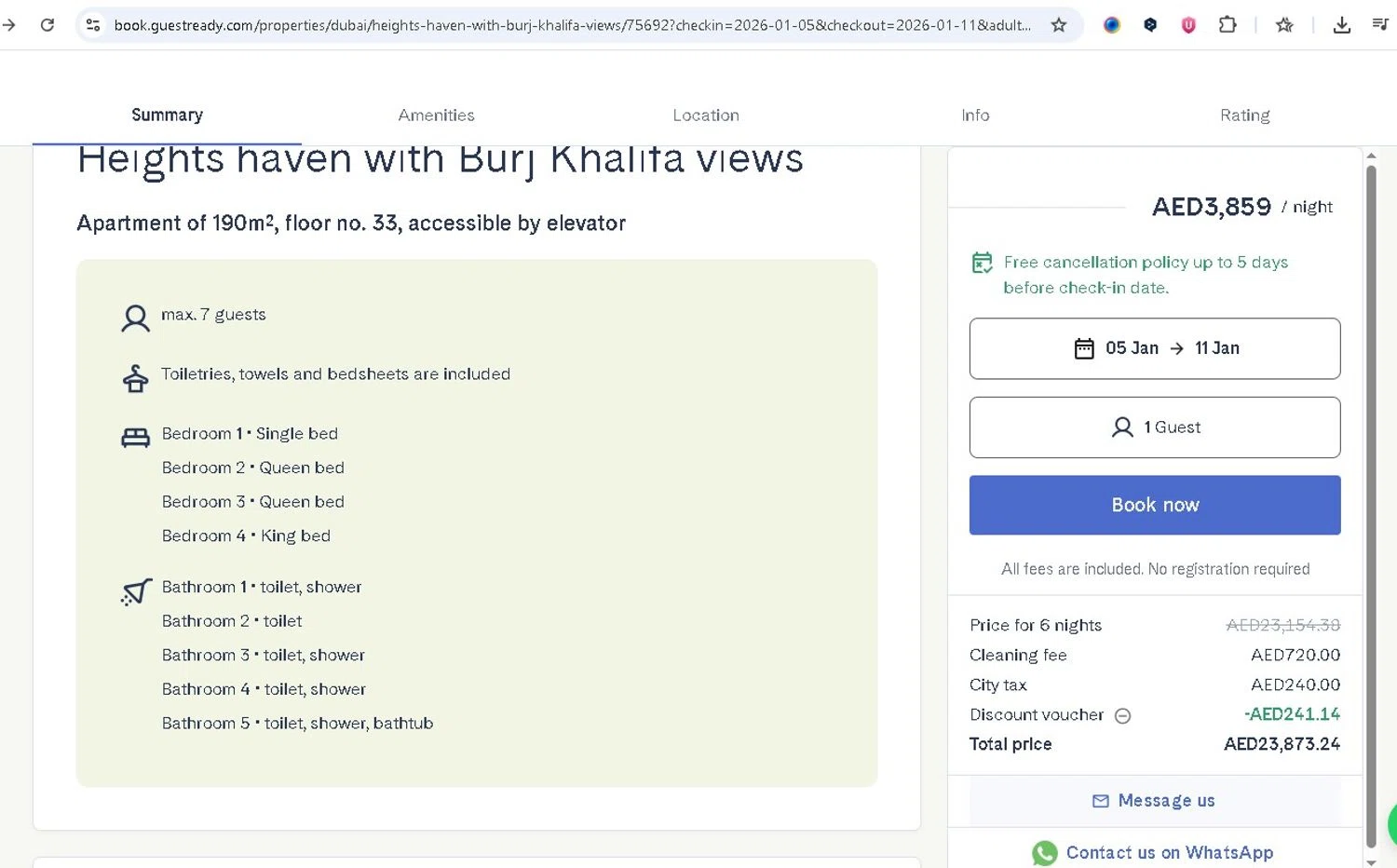Click 'Bedroom 4 · King bed' row
This screenshot has height=868, width=1397.
pyautogui.click(x=246, y=536)
